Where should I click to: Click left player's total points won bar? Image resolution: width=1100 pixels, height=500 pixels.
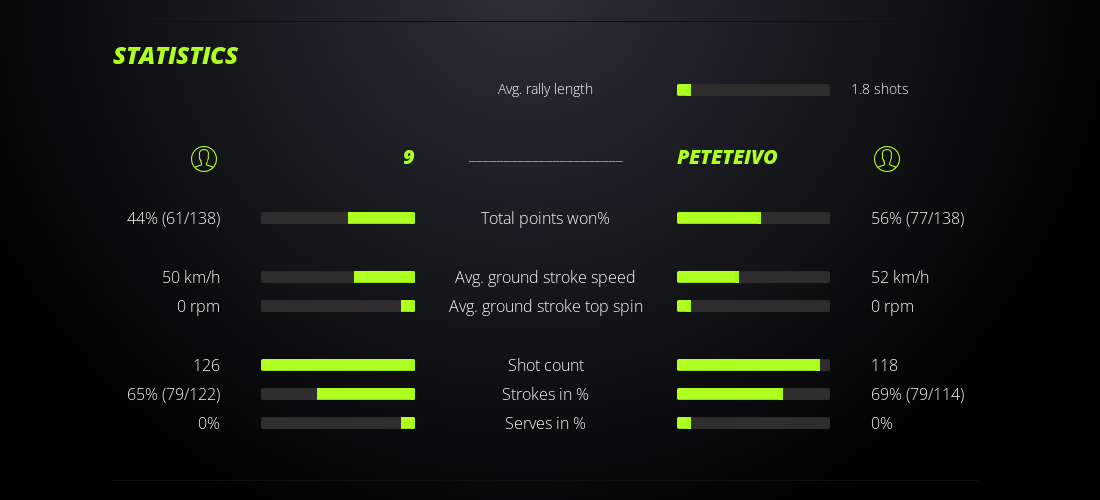(338, 218)
